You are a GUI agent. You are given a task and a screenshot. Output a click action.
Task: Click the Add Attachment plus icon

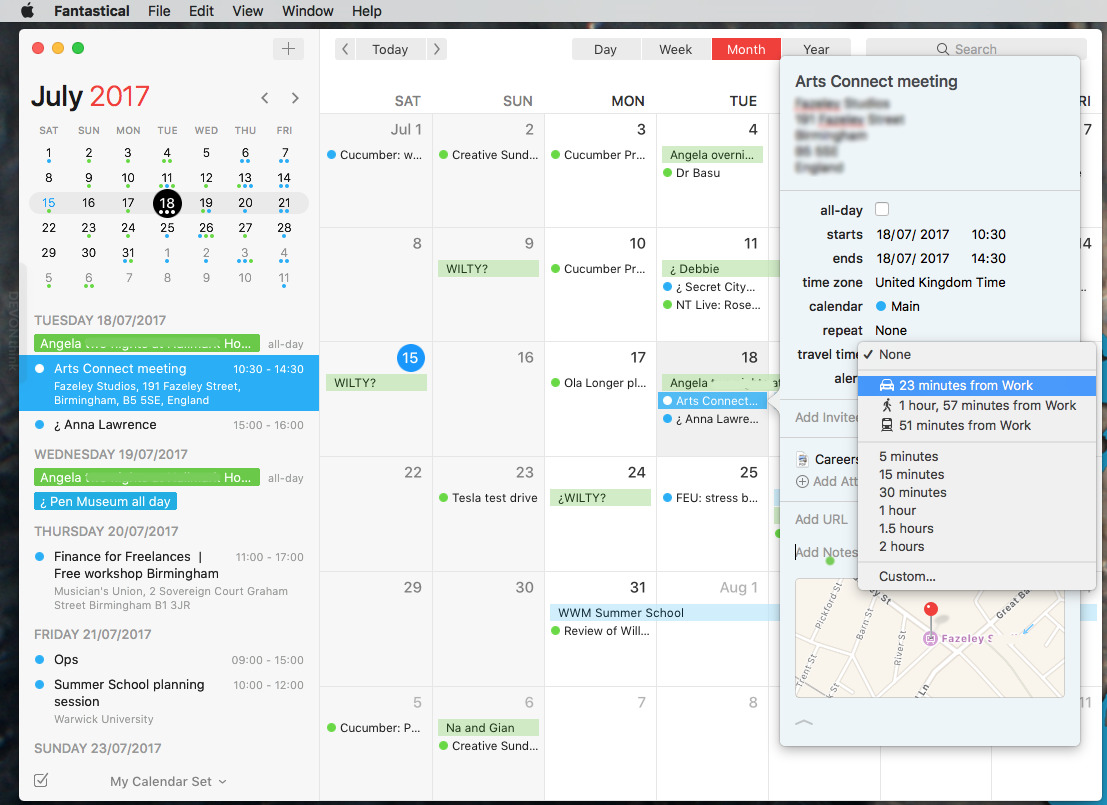803,482
